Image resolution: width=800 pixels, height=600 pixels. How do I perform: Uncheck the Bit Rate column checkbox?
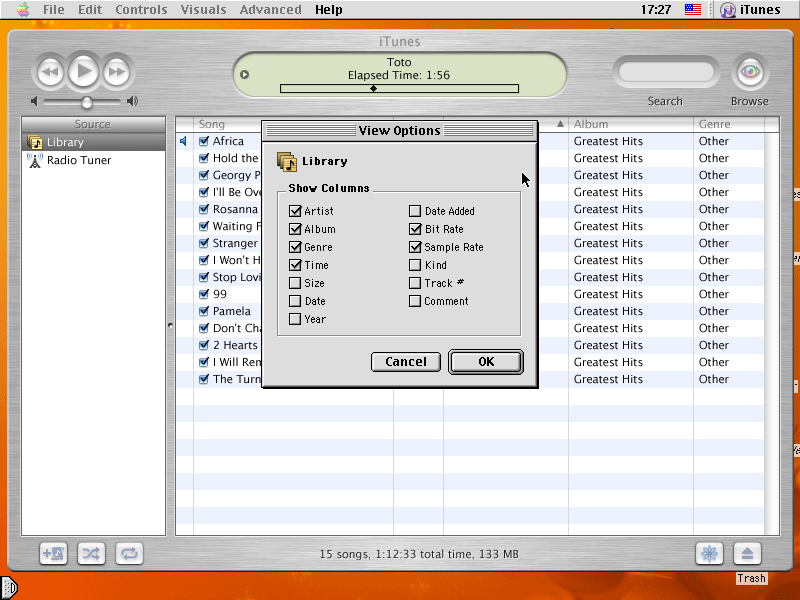(415, 229)
